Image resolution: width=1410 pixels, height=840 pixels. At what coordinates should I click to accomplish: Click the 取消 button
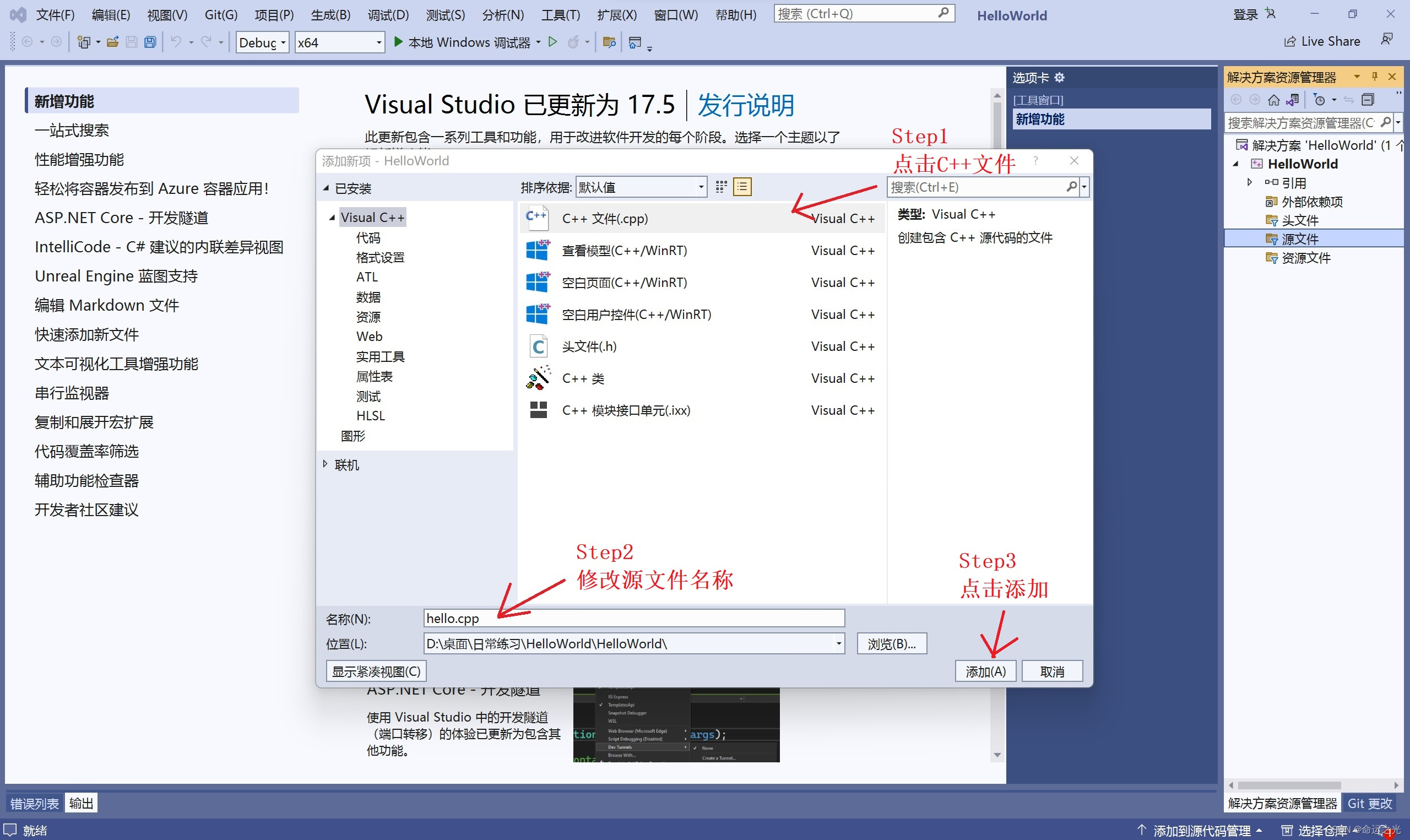point(1052,671)
